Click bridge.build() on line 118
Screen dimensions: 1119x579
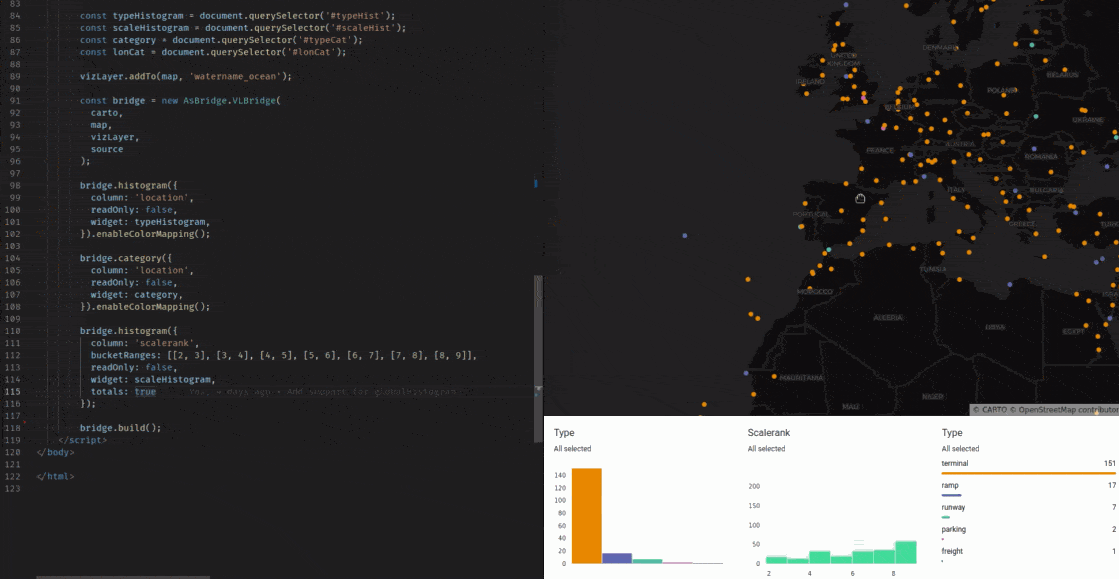[120, 428]
